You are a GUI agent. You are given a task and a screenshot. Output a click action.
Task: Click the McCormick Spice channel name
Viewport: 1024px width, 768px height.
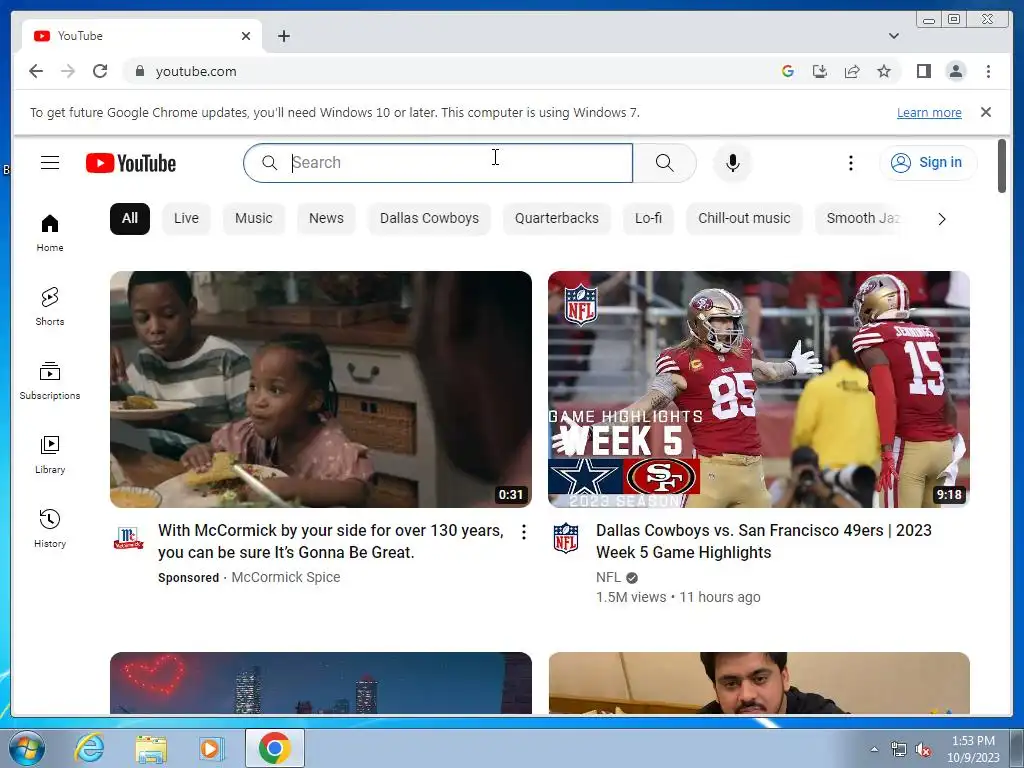coord(285,577)
